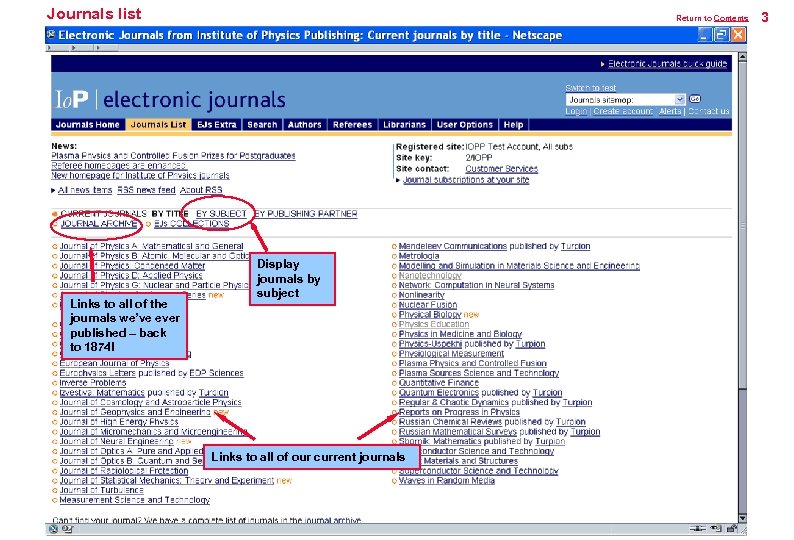This screenshot has width=794, height=540.
Task: Open Journal of Radiological Protection
Action: point(124,471)
